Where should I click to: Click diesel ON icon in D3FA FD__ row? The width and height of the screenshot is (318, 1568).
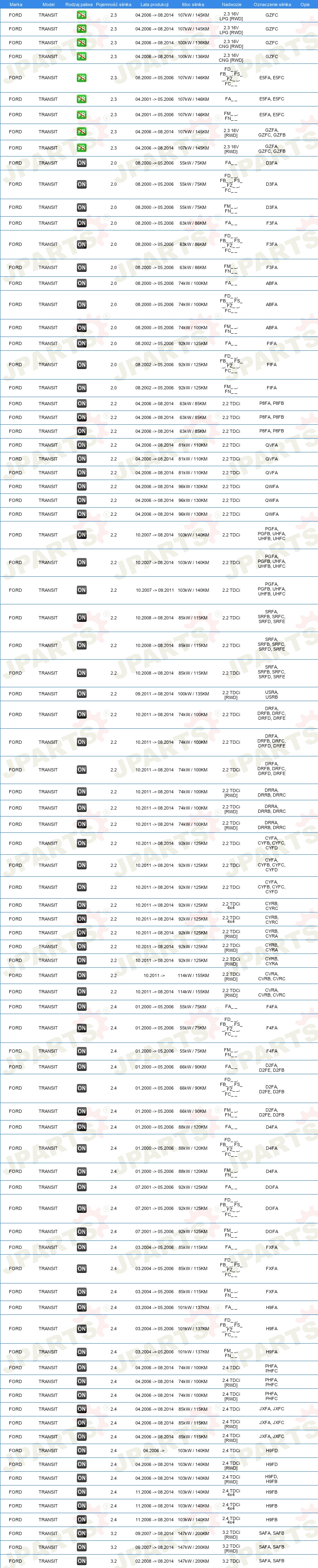click(82, 185)
